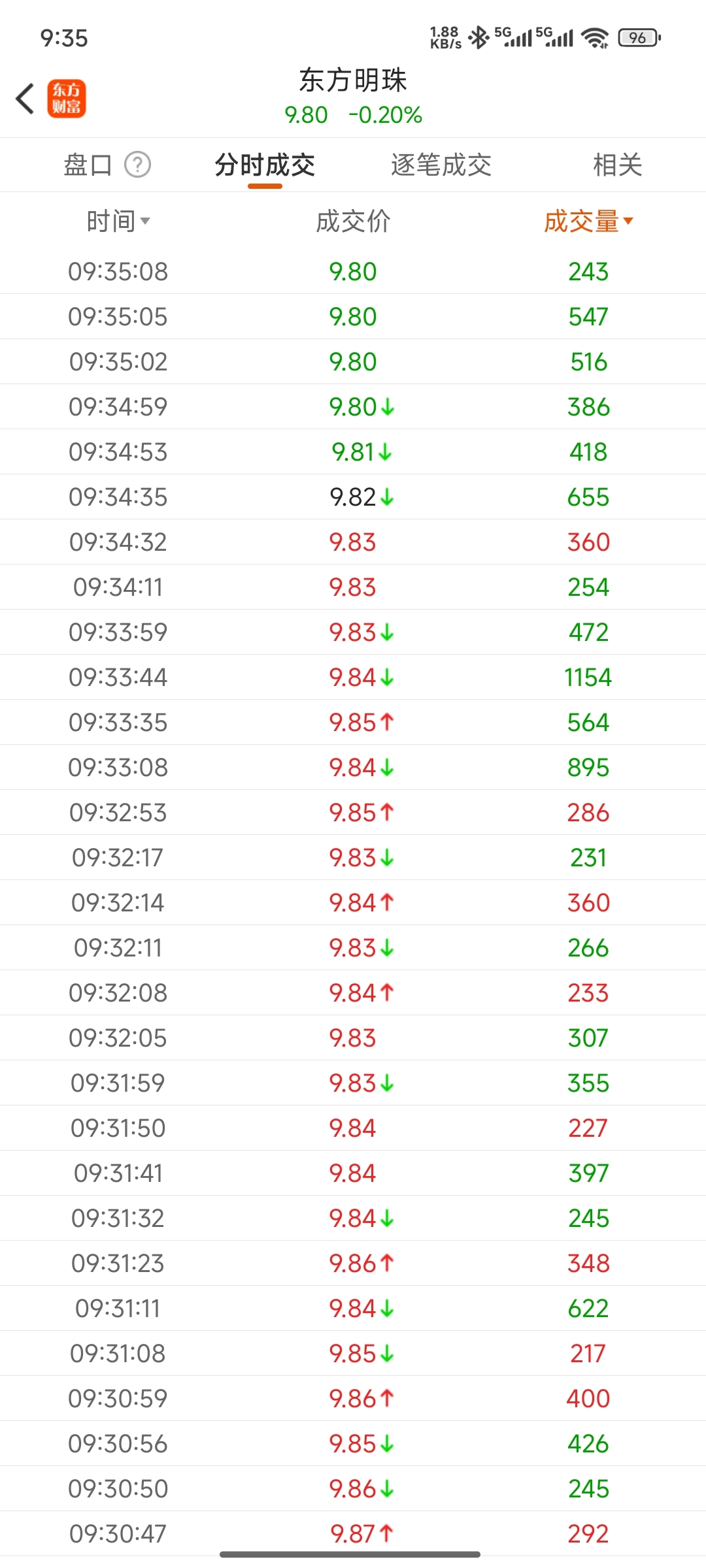706x1568 pixels.
Task: Open the 东方财富 app logo
Action: coord(66,99)
